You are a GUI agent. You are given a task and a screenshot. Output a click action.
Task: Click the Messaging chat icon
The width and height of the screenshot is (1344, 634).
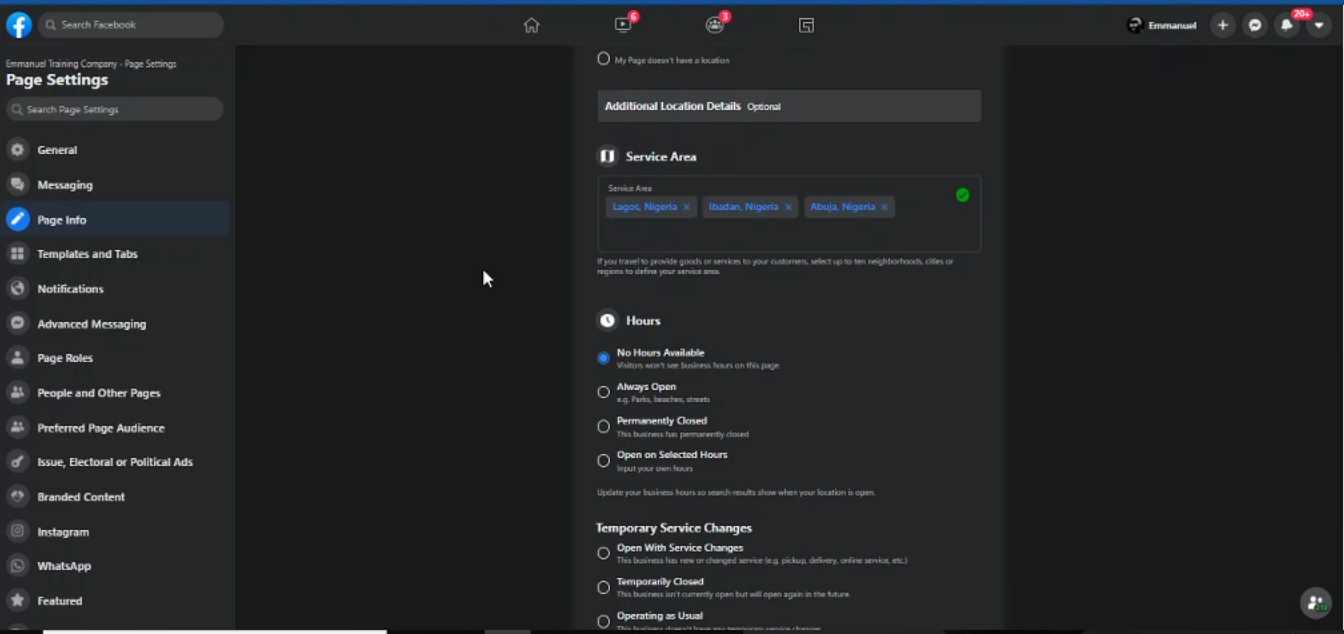[x=17, y=185]
